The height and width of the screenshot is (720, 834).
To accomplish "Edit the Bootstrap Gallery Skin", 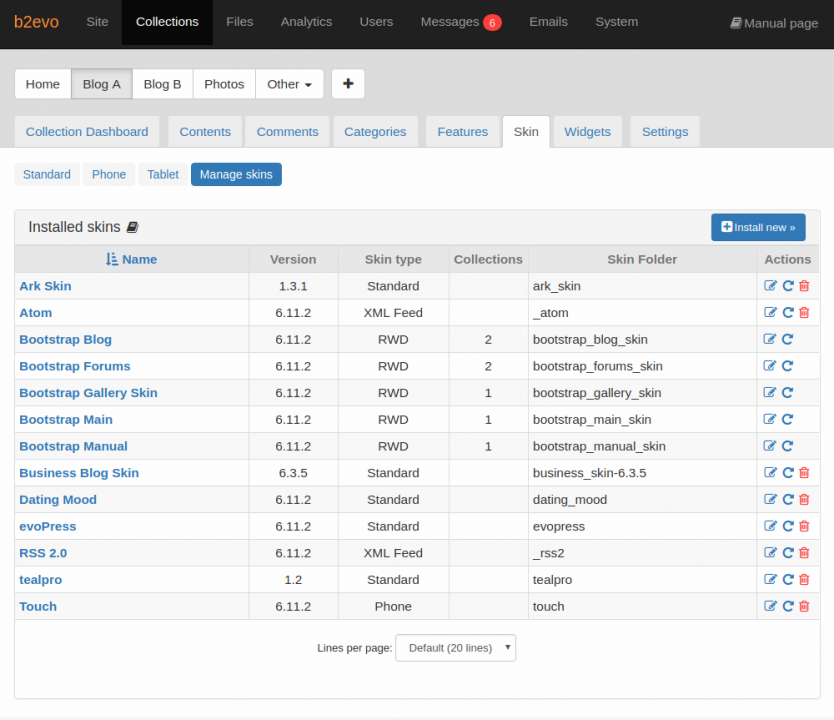I will pyautogui.click(x=770, y=392).
